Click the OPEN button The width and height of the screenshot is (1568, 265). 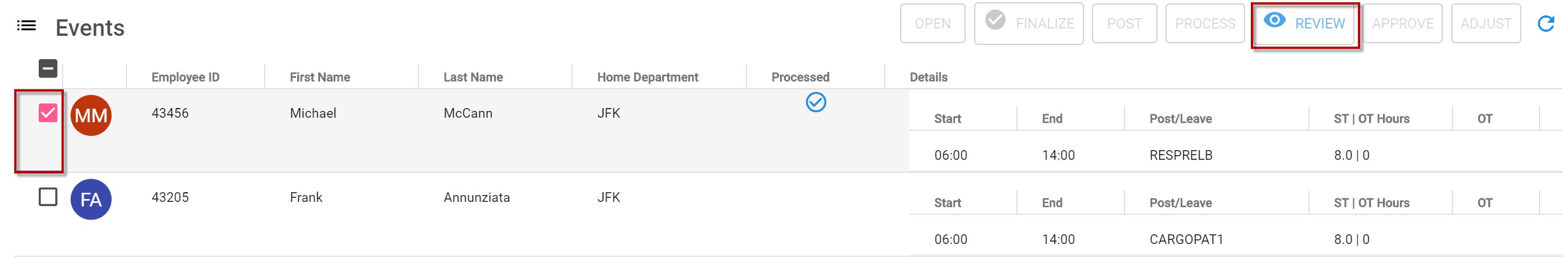pos(933,24)
